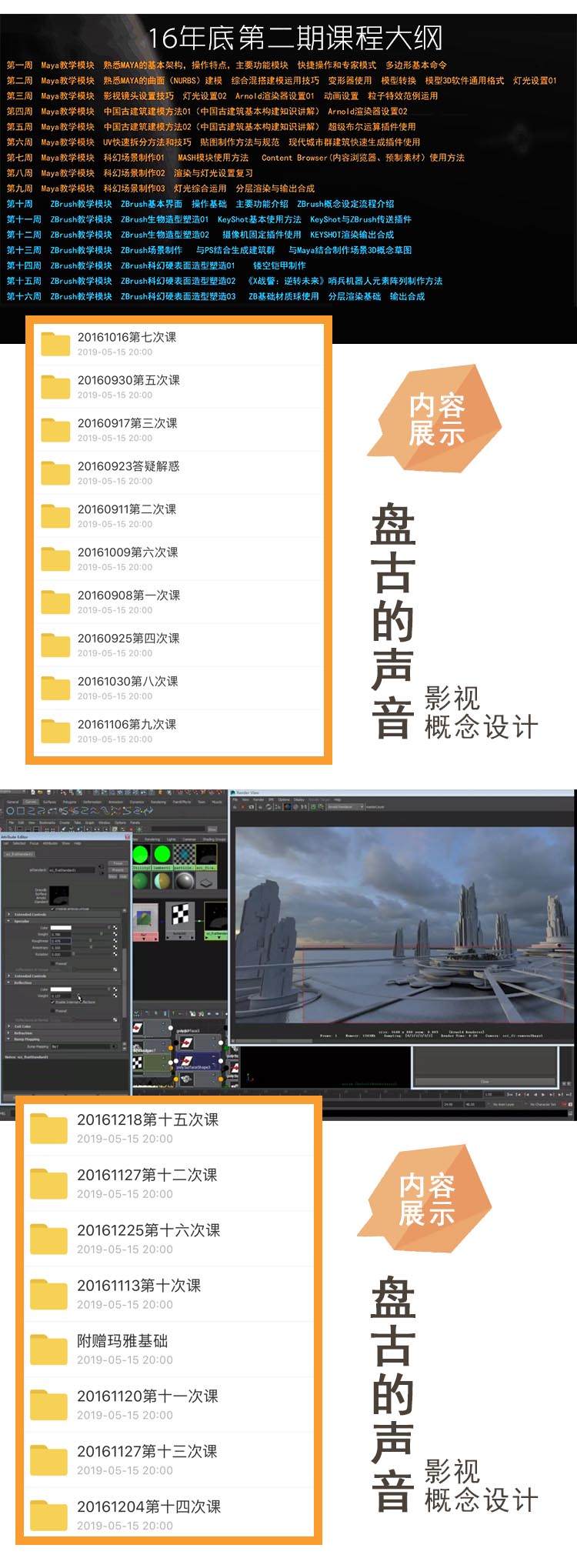
Task: Click map button beside Reflection Color
Action: point(115,989)
